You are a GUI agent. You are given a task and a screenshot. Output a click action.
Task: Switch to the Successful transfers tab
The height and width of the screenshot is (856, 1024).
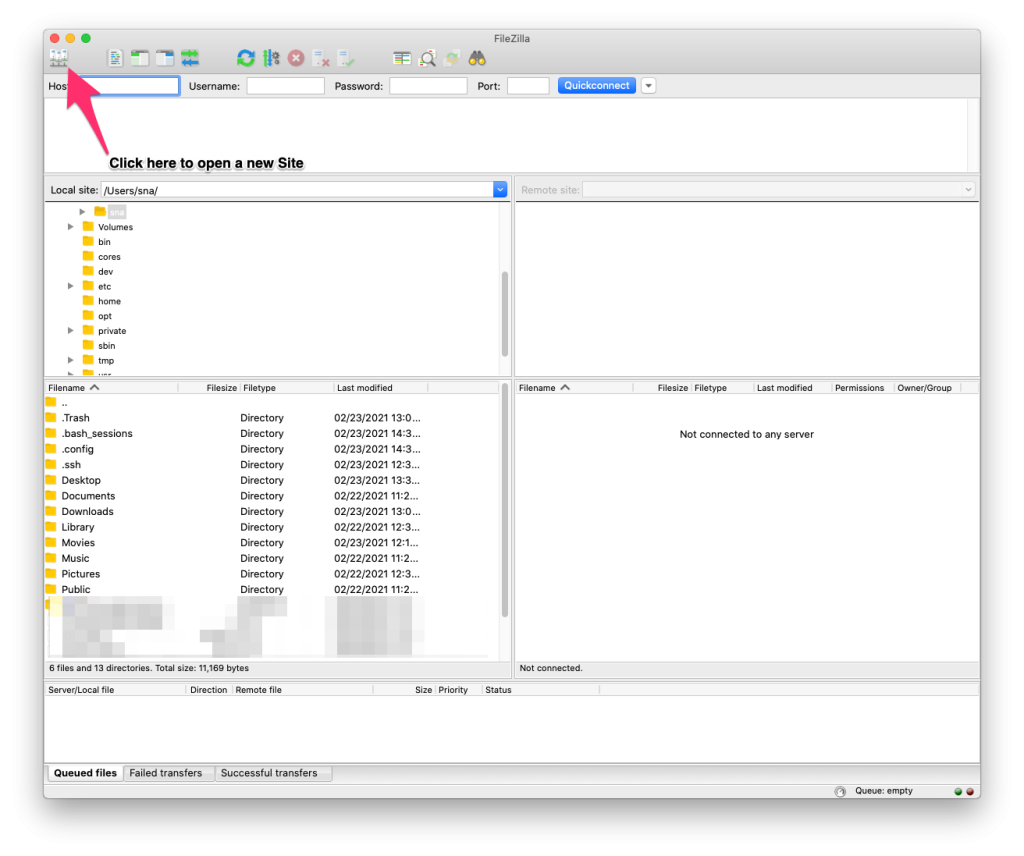pyautogui.click(x=269, y=773)
